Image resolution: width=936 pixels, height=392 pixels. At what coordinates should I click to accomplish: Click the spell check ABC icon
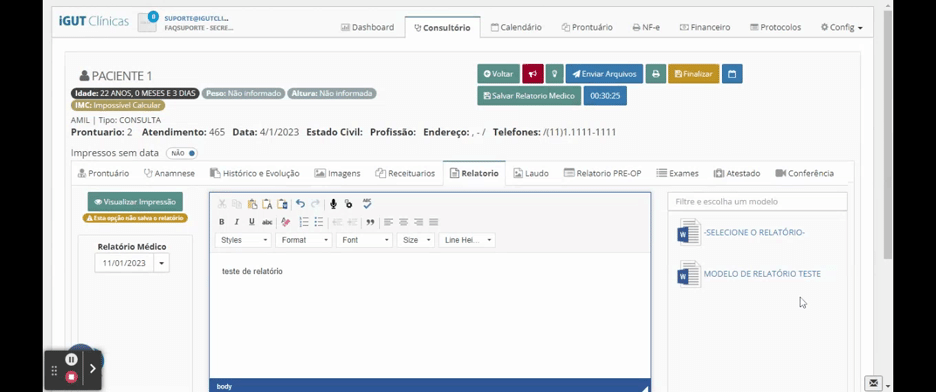pos(367,204)
